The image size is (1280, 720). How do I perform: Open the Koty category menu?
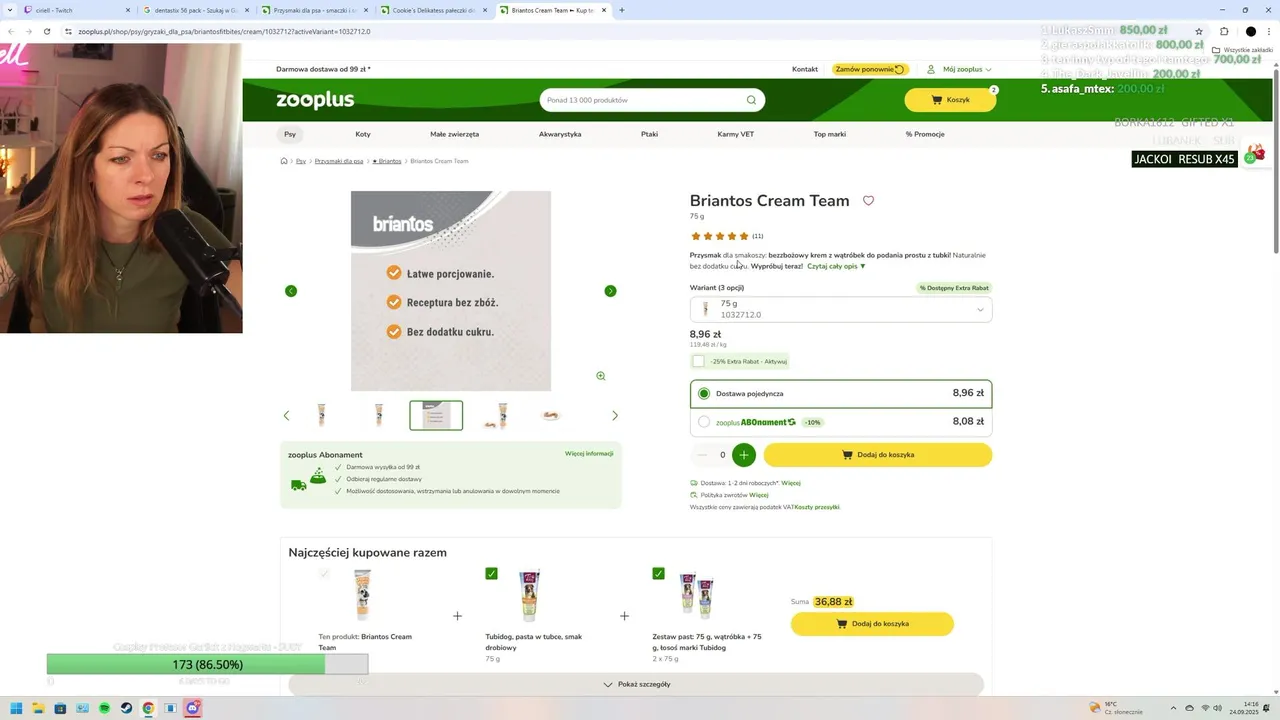pos(363,134)
